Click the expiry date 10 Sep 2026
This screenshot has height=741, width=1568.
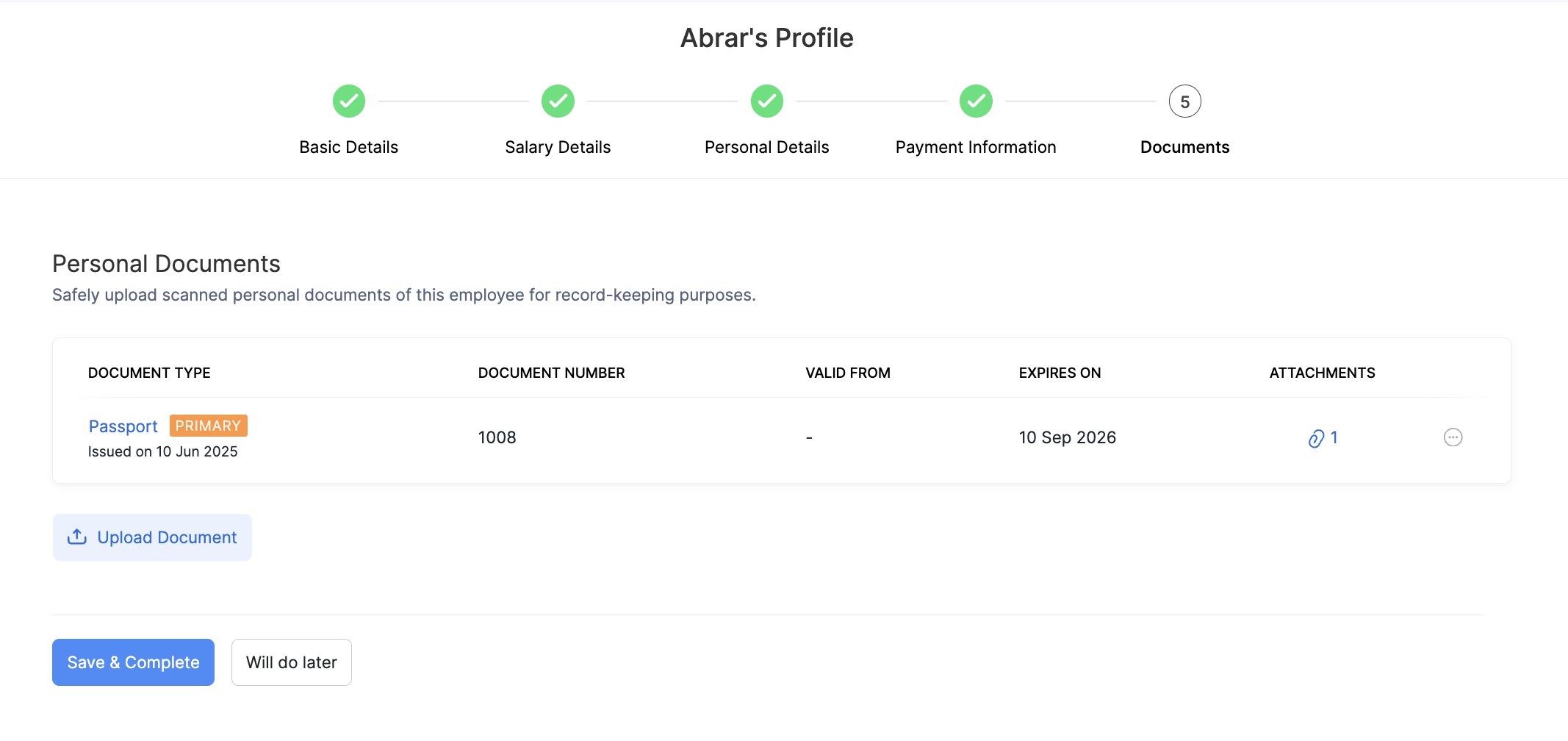pos(1067,437)
